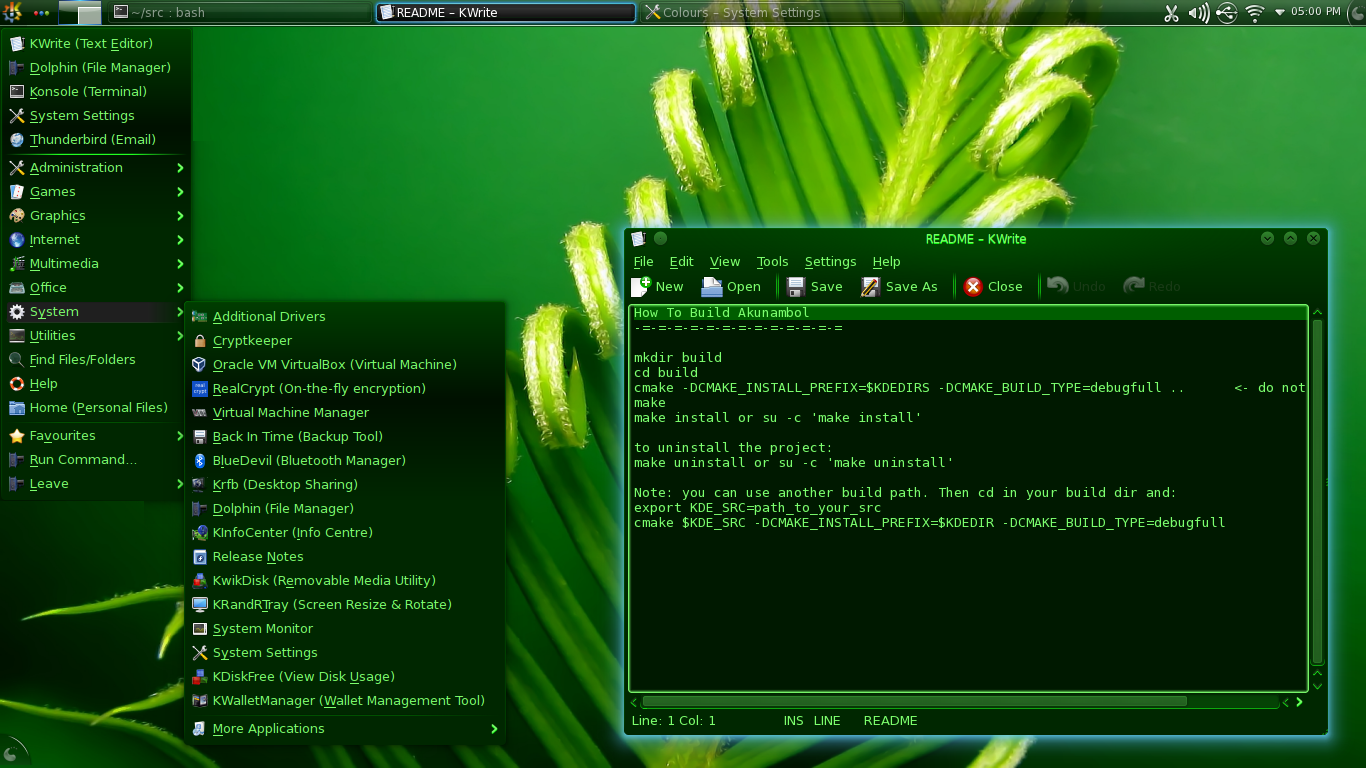Click the Save floppy icon in KWrite toolbar
Image resolution: width=1366 pixels, height=768 pixels.
[x=796, y=286]
